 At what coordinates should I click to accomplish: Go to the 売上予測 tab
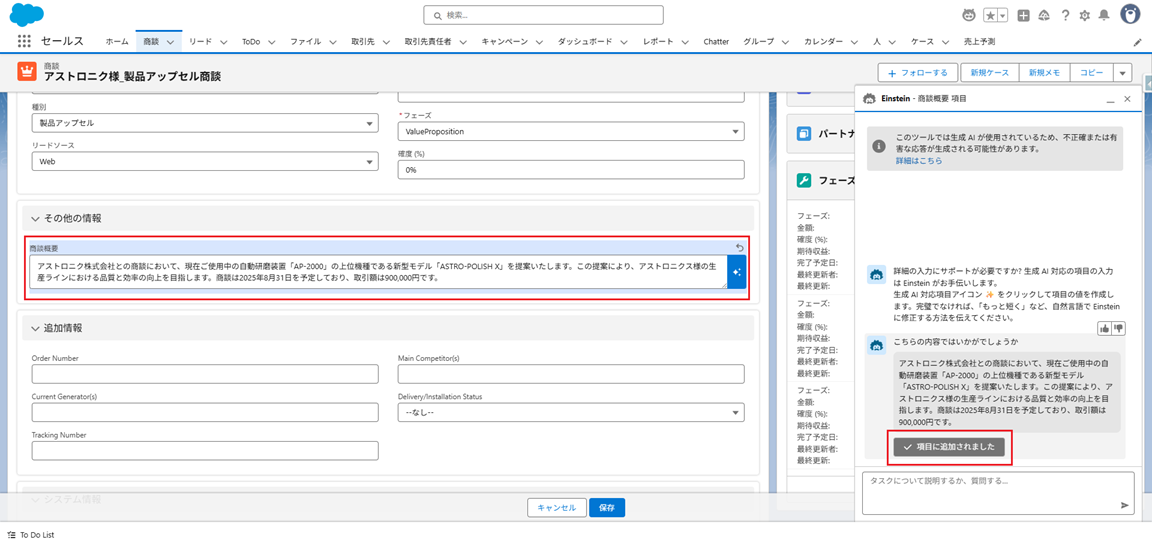point(978,42)
